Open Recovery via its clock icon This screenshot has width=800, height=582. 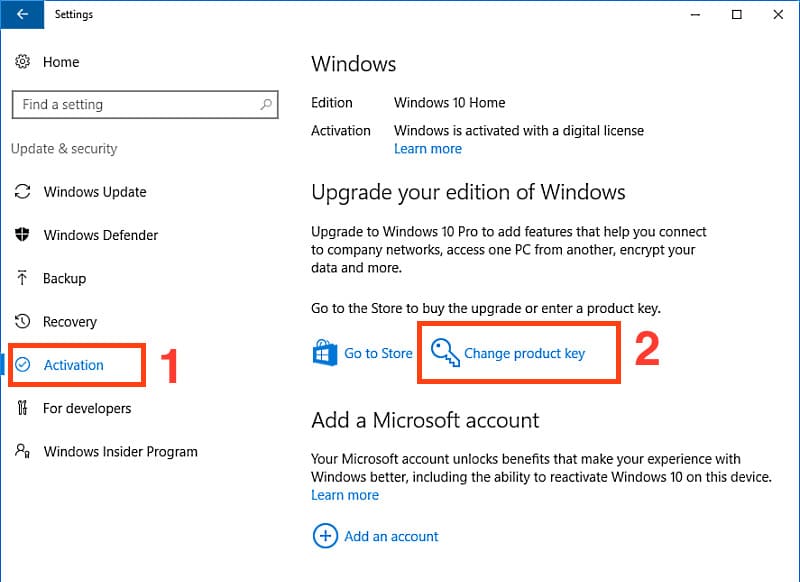tap(23, 321)
